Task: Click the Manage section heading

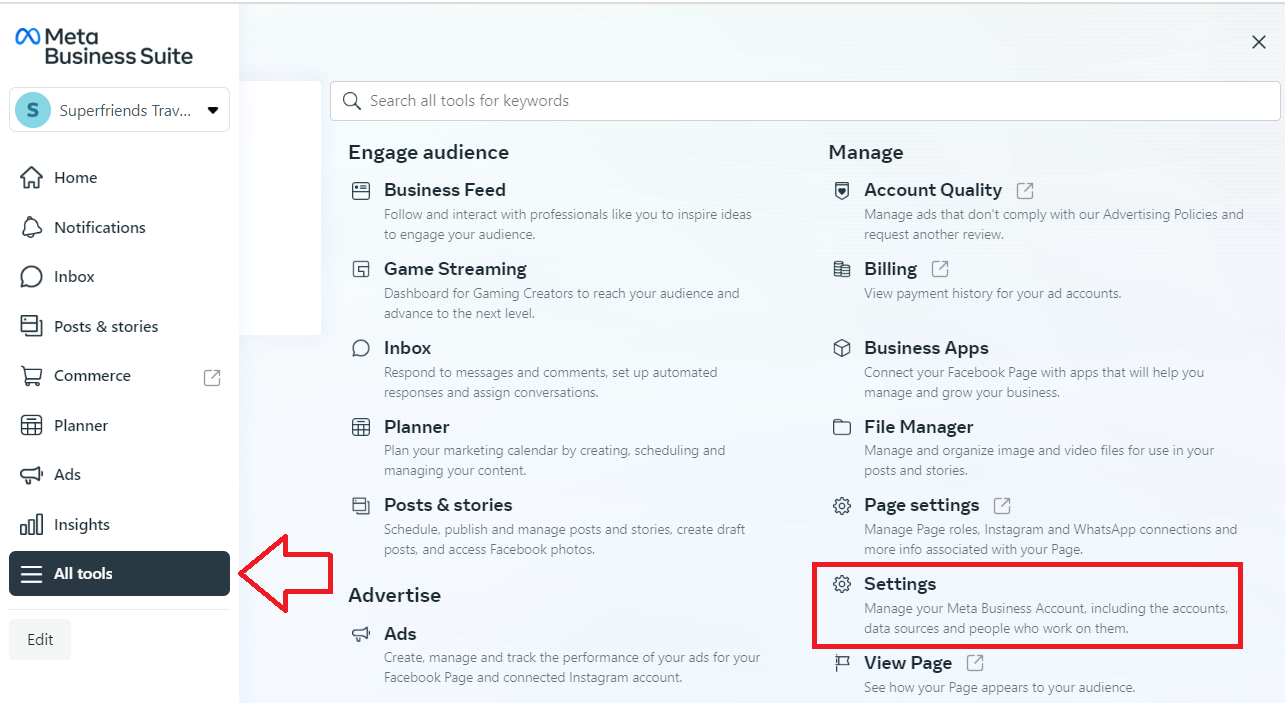Action: pyautogui.click(x=866, y=152)
